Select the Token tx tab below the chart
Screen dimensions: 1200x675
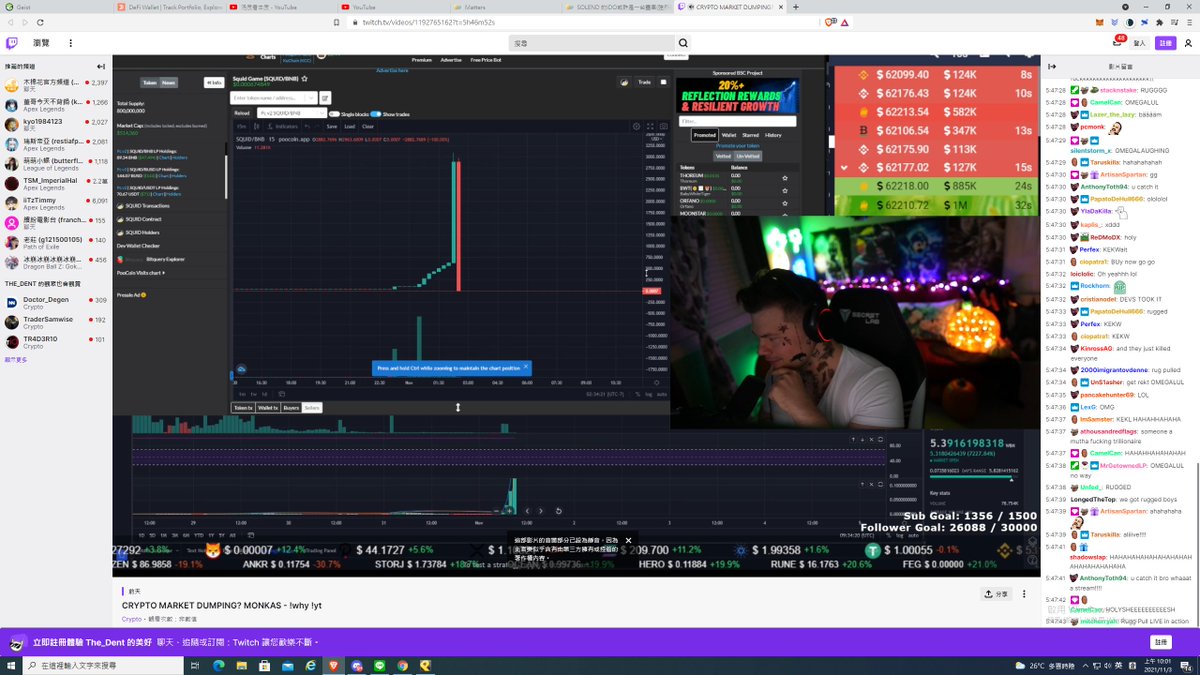coord(243,408)
